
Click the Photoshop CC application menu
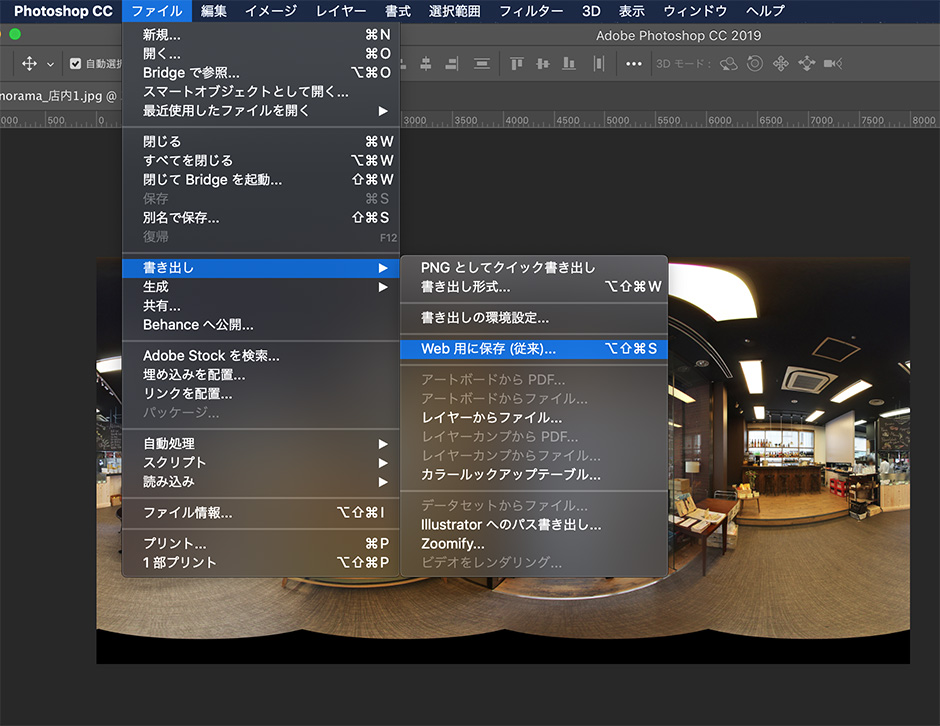coord(62,11)
